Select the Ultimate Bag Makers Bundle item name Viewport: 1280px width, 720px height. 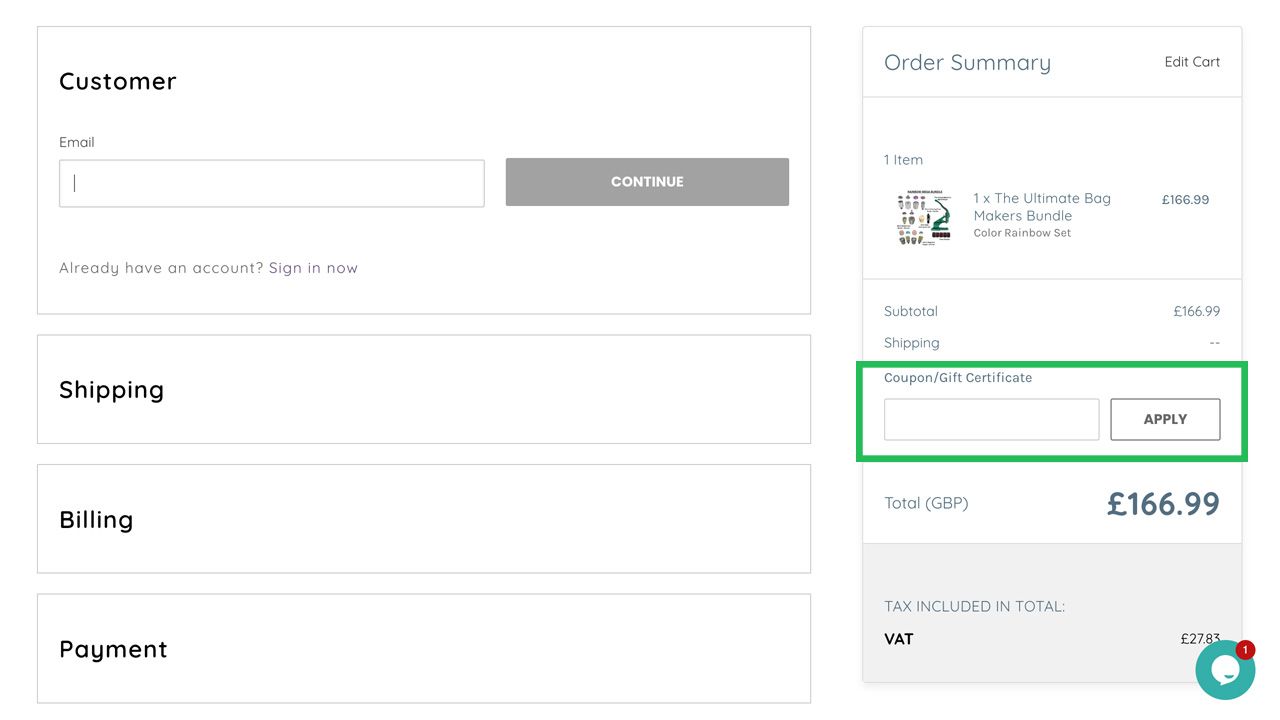1042,207
